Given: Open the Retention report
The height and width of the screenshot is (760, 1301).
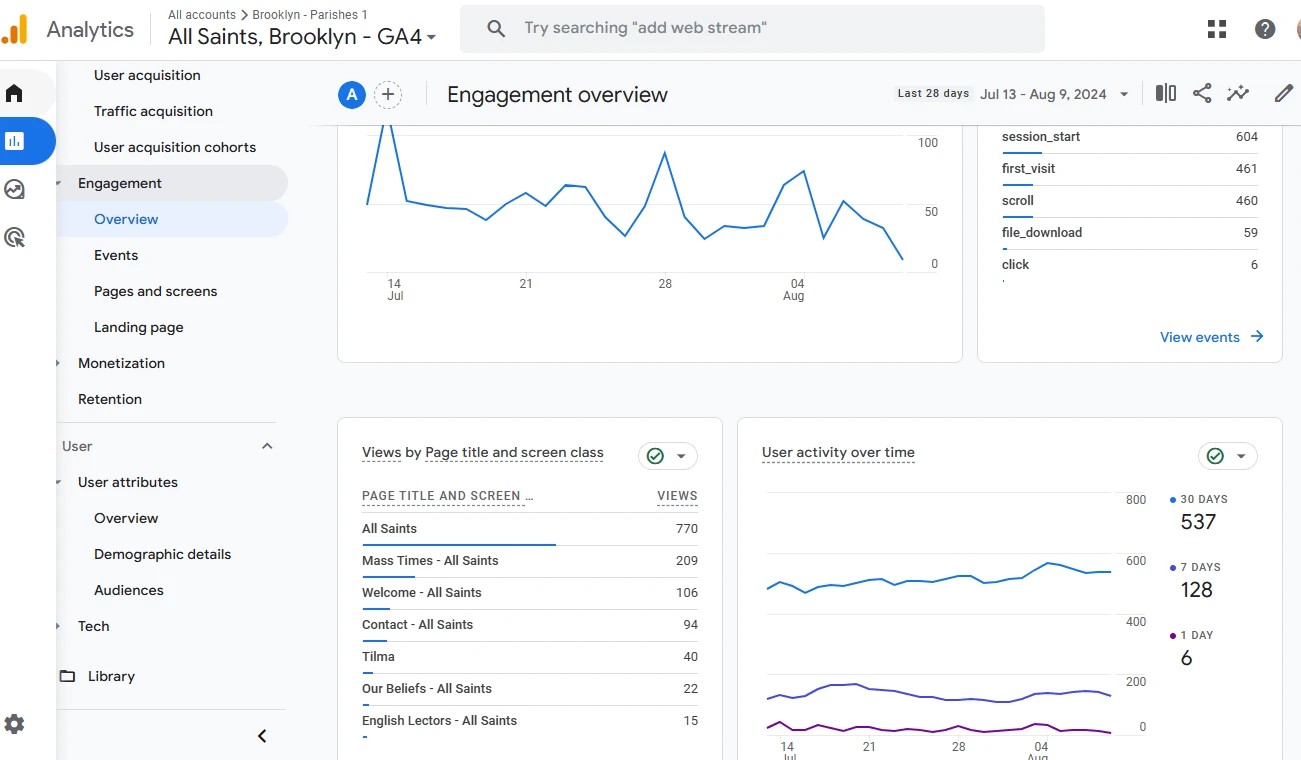Looking at the screenshot, I should click(110, 399).
